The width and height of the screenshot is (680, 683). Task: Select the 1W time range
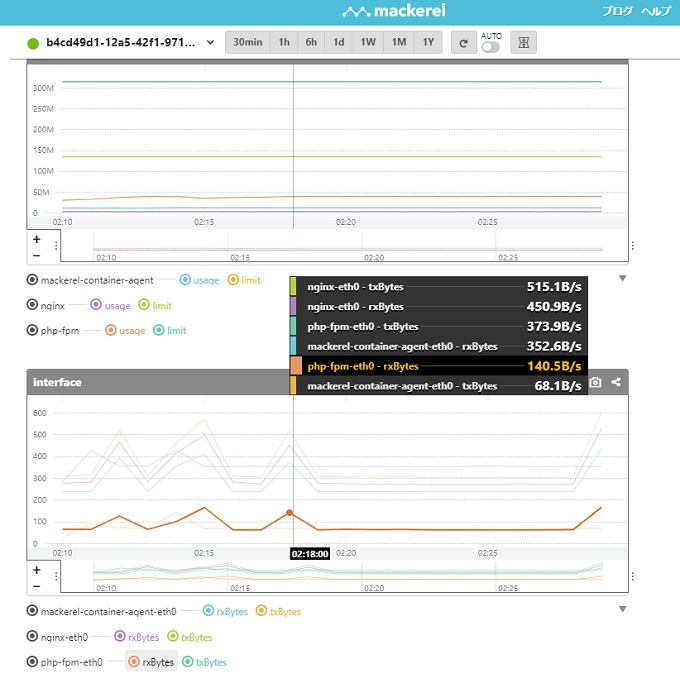coord(368,42)
